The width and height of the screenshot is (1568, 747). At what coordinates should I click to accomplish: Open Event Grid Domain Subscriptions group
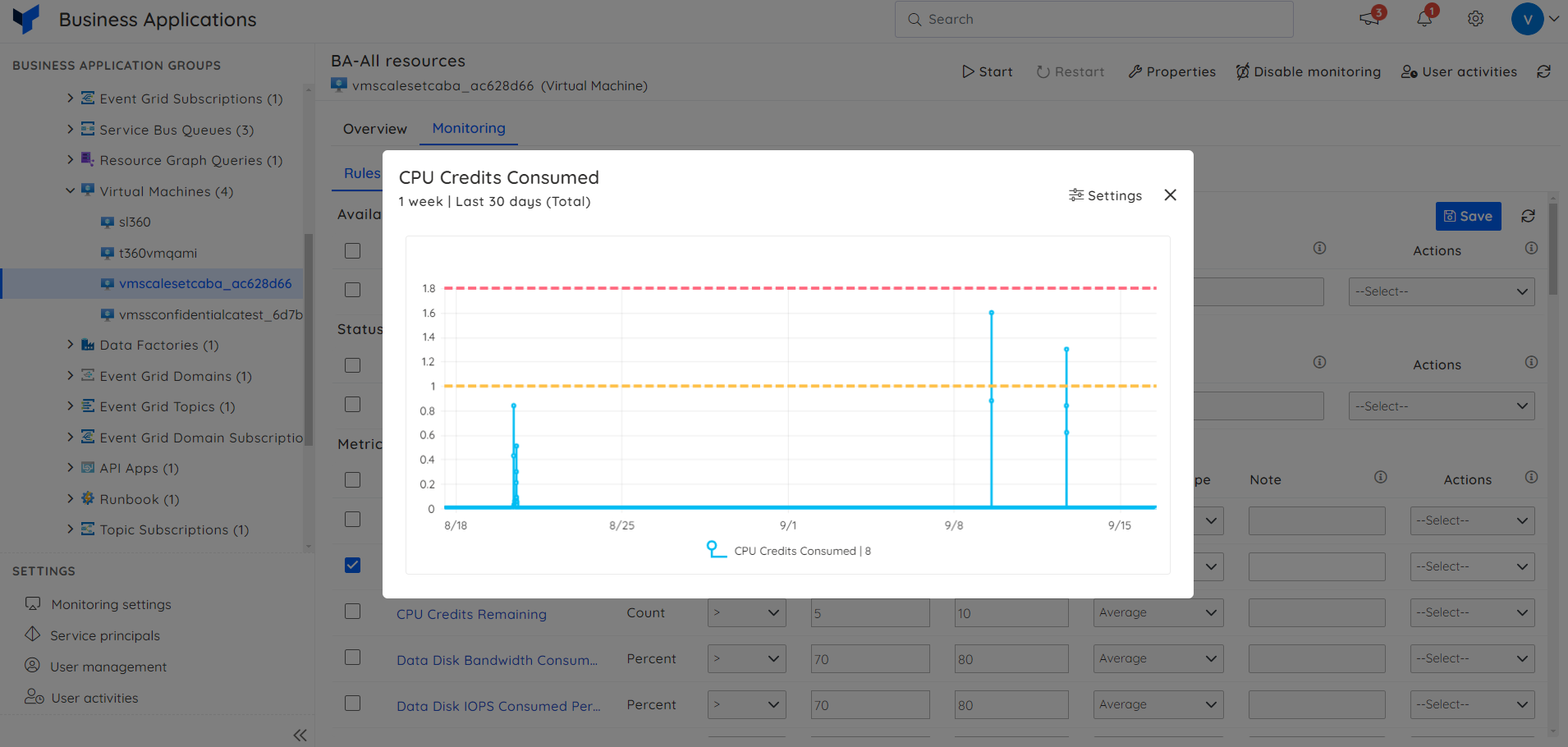click(201, 438)
